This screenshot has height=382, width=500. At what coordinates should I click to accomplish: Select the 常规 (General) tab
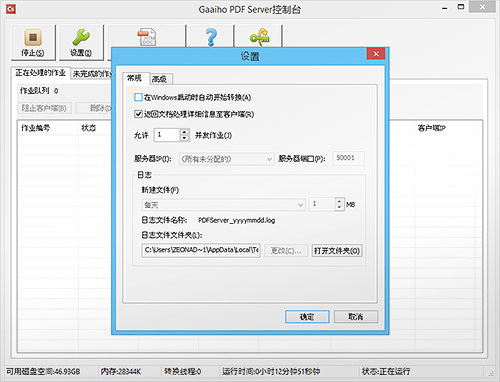pos(136,78)
